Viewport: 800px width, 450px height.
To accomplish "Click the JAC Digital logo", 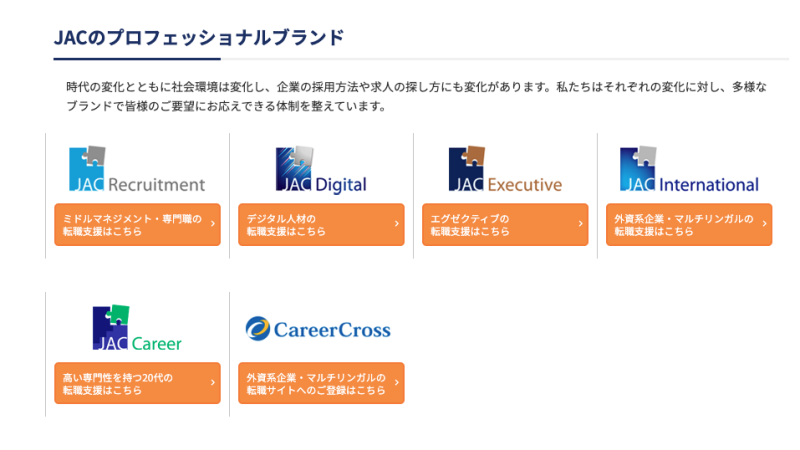I will (321, 170).
